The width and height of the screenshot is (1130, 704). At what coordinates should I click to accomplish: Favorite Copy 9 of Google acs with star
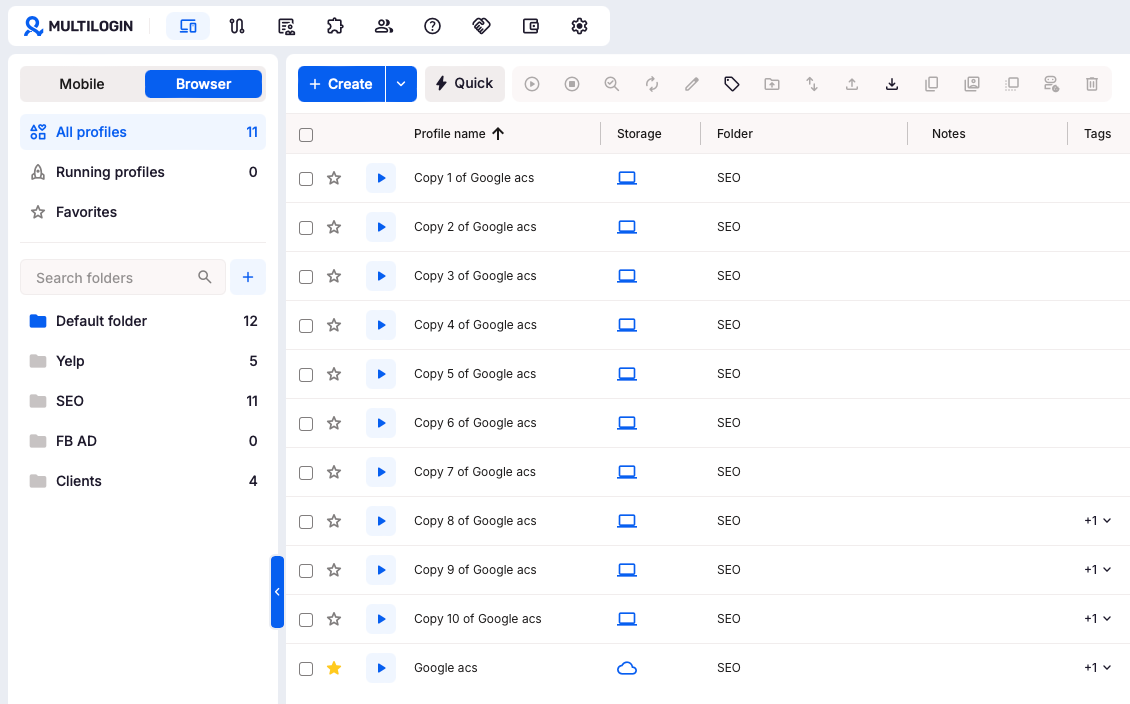[x=334, y=570]
